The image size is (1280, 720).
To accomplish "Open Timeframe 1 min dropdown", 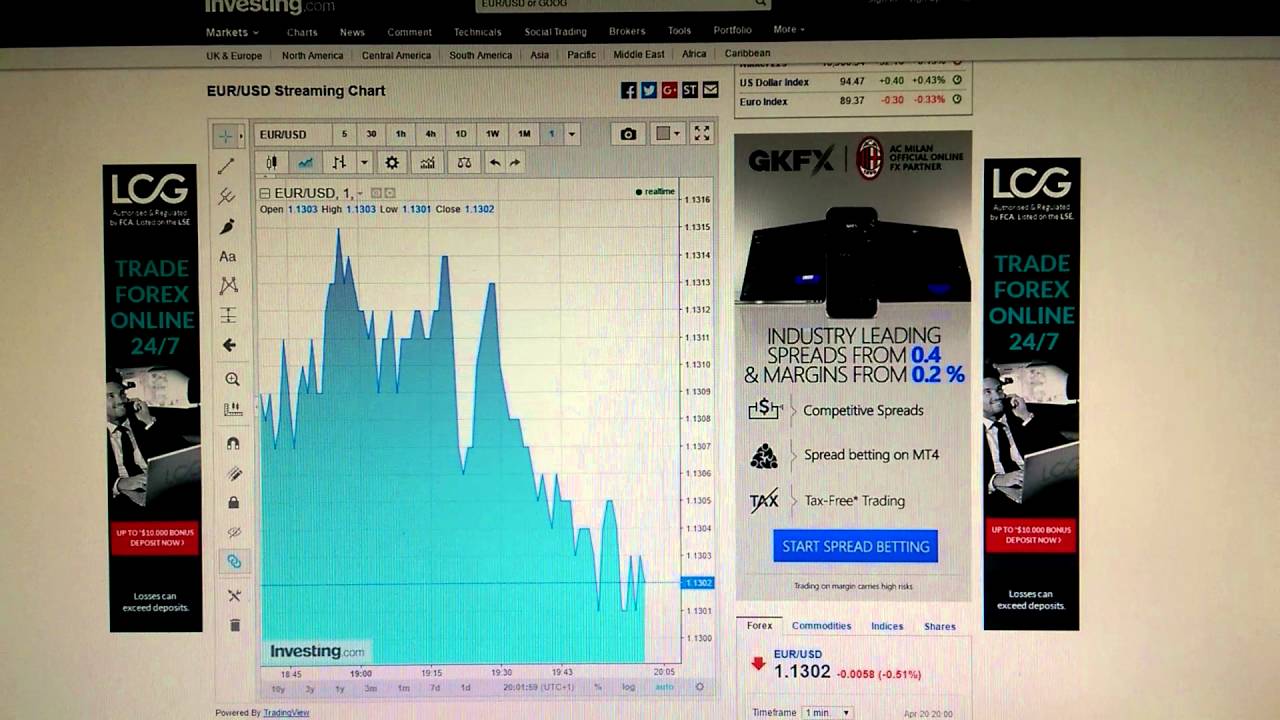I will [x=828, y=713].
